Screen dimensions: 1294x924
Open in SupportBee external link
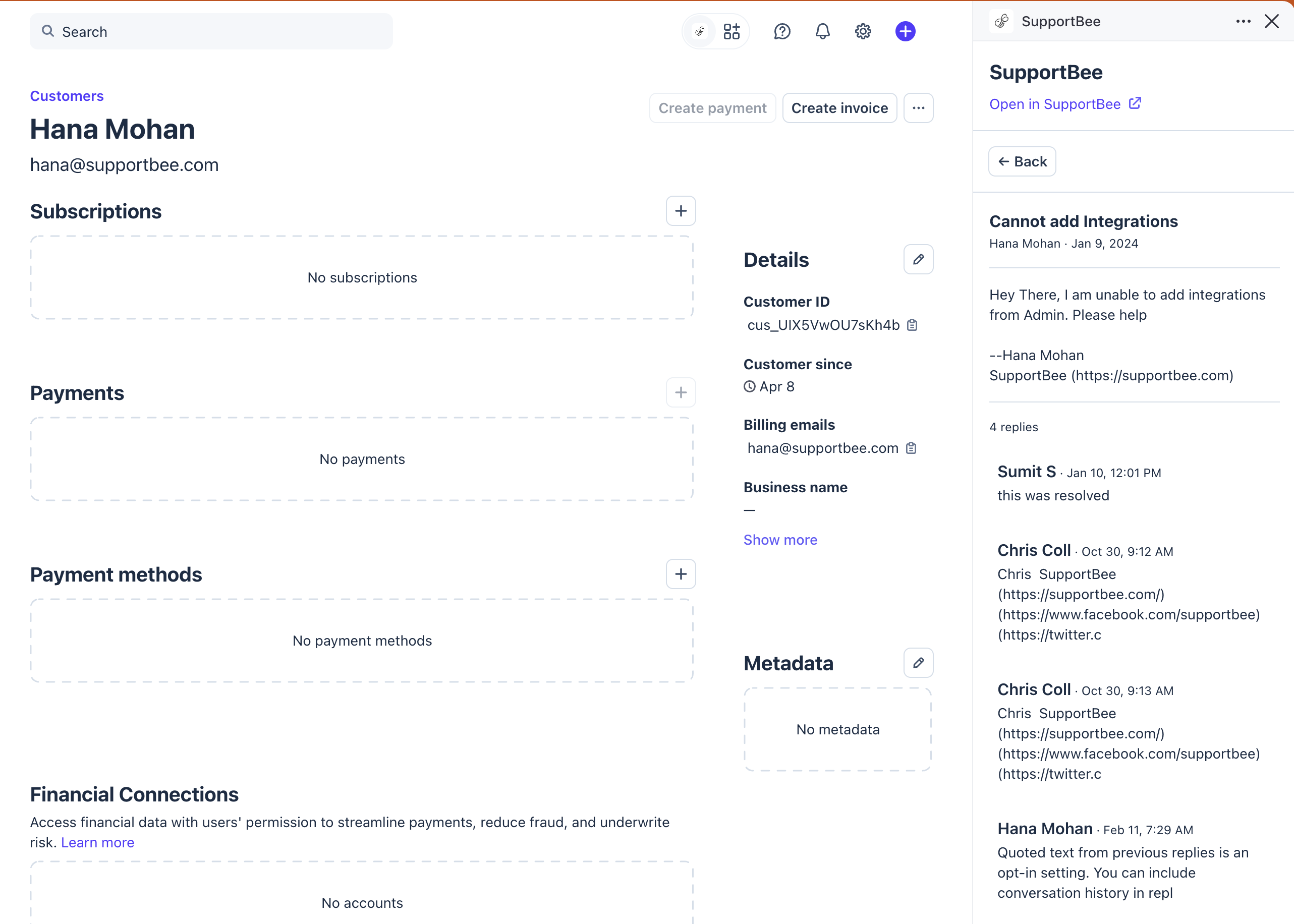tap(1065, 103)
